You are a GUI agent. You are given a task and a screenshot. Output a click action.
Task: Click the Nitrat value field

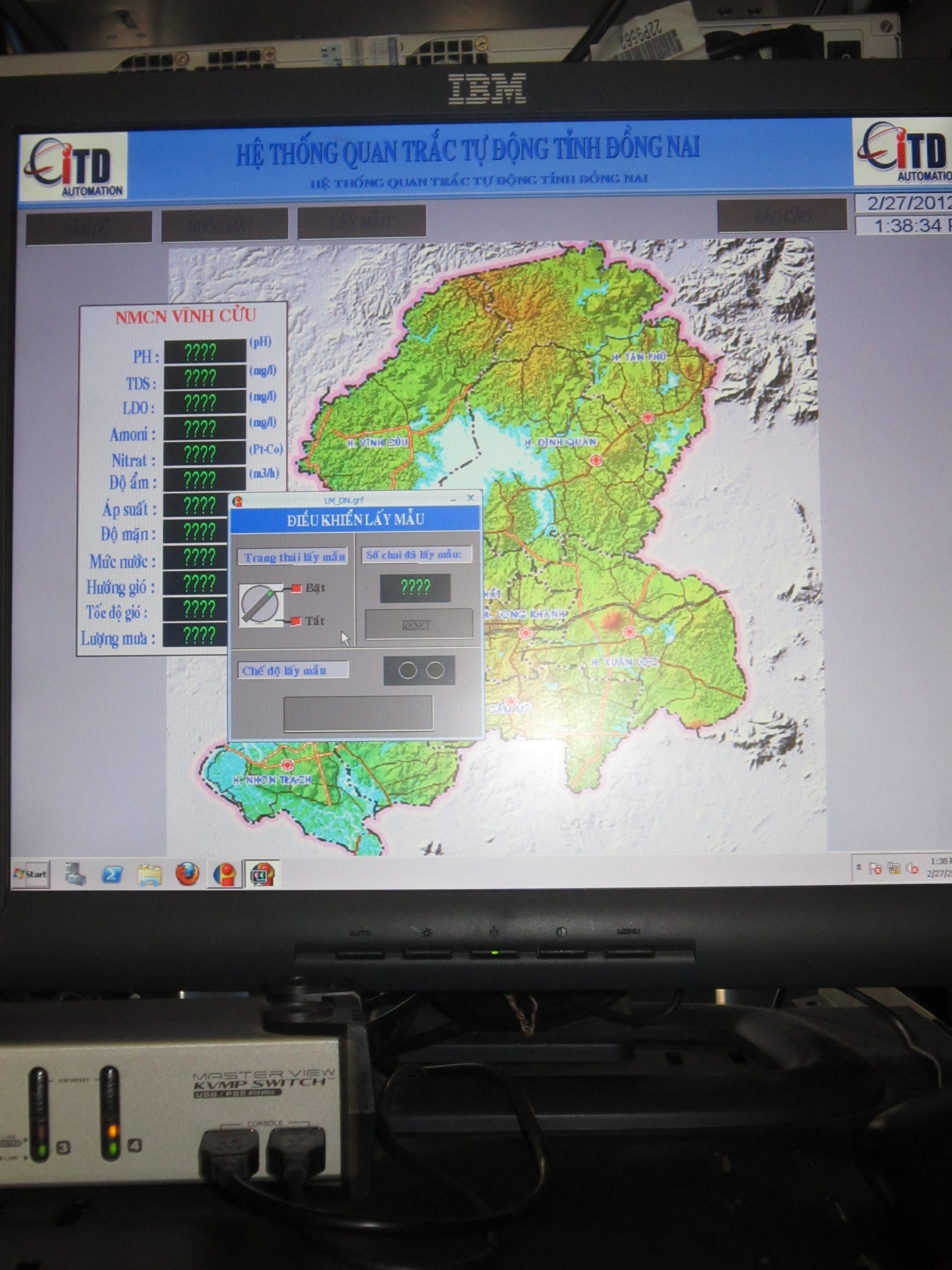[x=205, y=454]
